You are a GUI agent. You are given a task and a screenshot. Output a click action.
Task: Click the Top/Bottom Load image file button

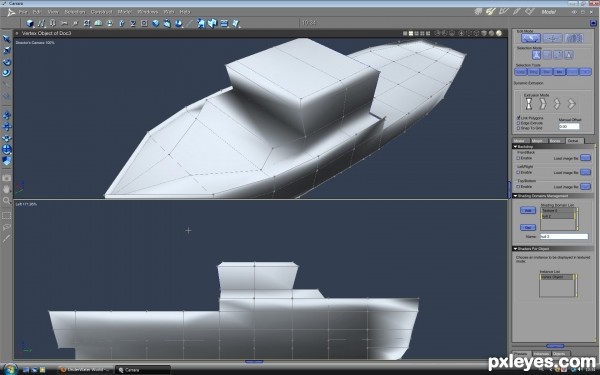tap(585, 186)
